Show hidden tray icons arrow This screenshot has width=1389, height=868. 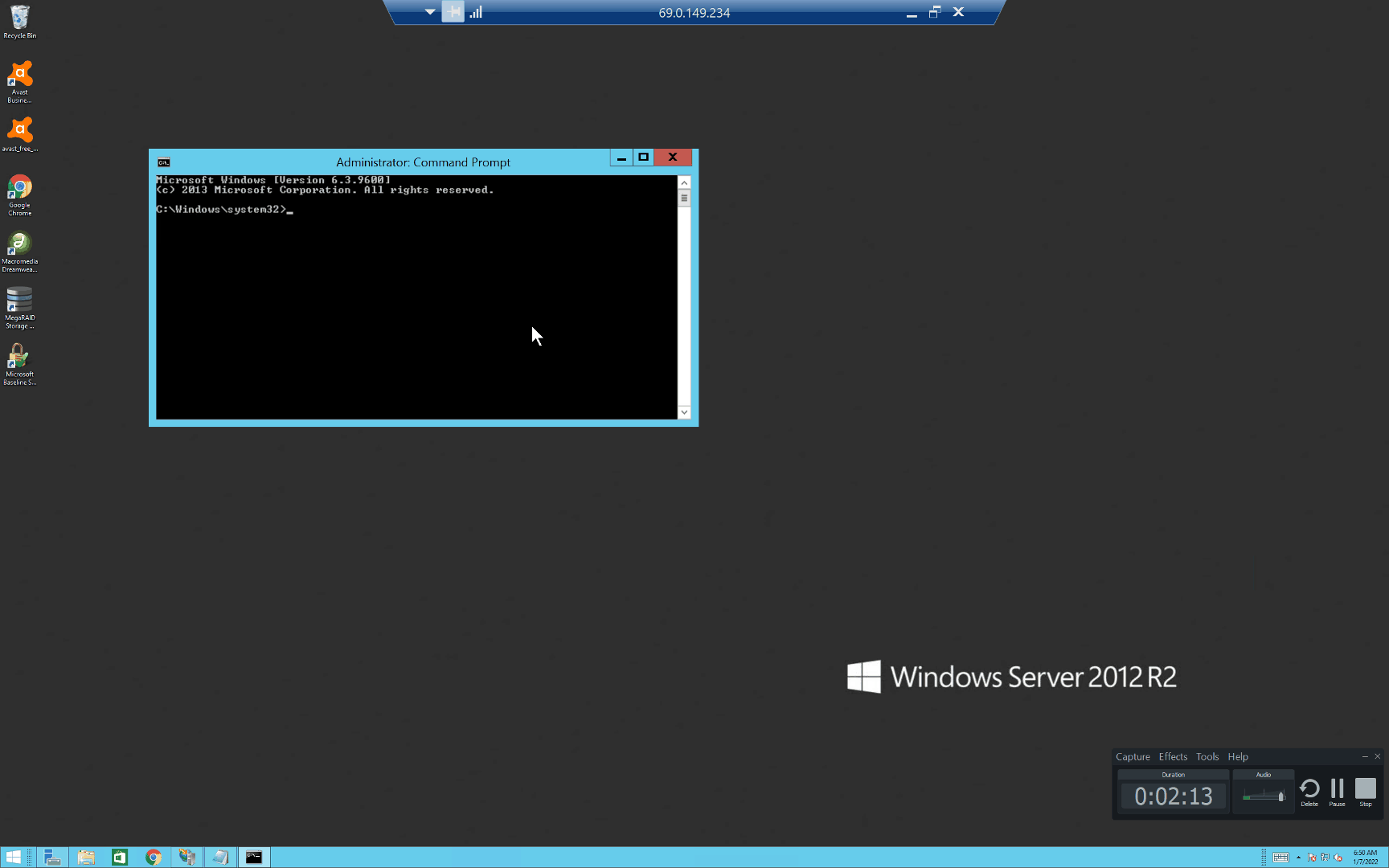[x=1298, y=858]
